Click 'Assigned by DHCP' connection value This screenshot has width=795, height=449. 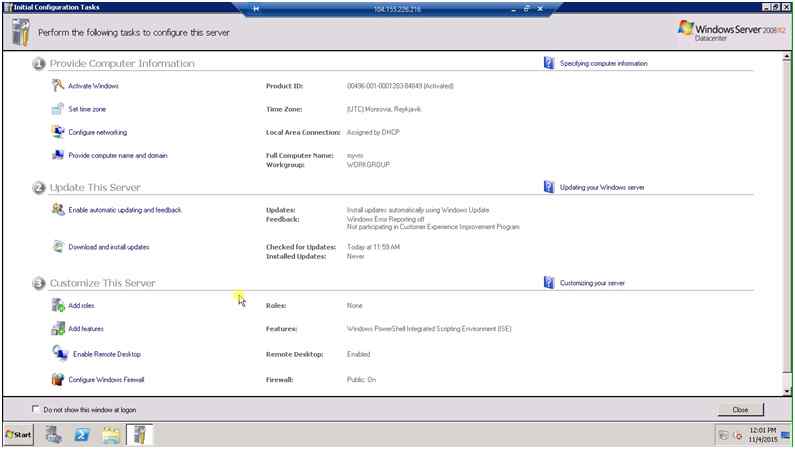(x=373, y=132)
